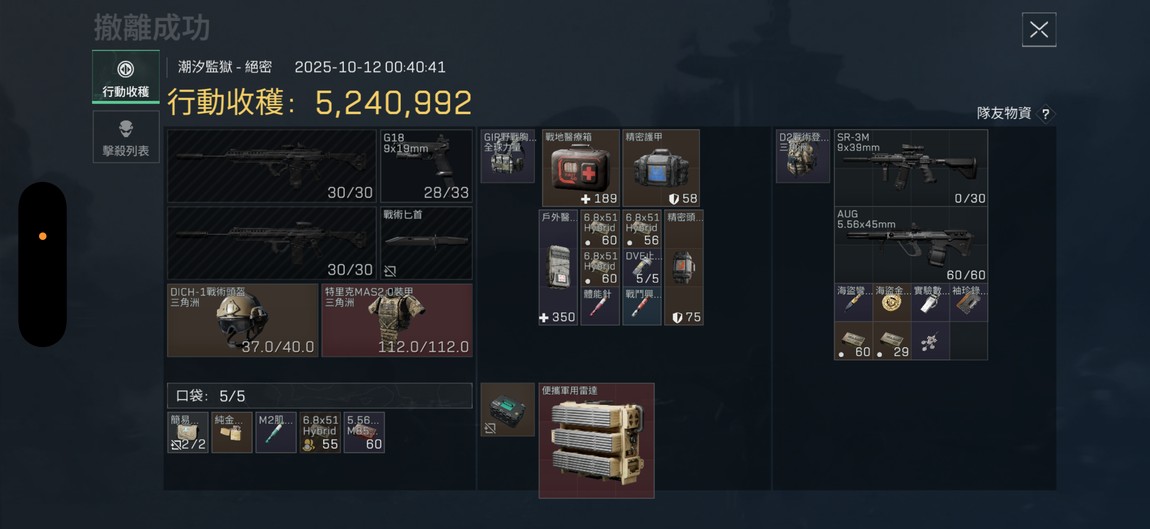This screenshot has width=1150, height=529.
Task: Click the outdoor medical pack (350)
Action: click(558, 268)
